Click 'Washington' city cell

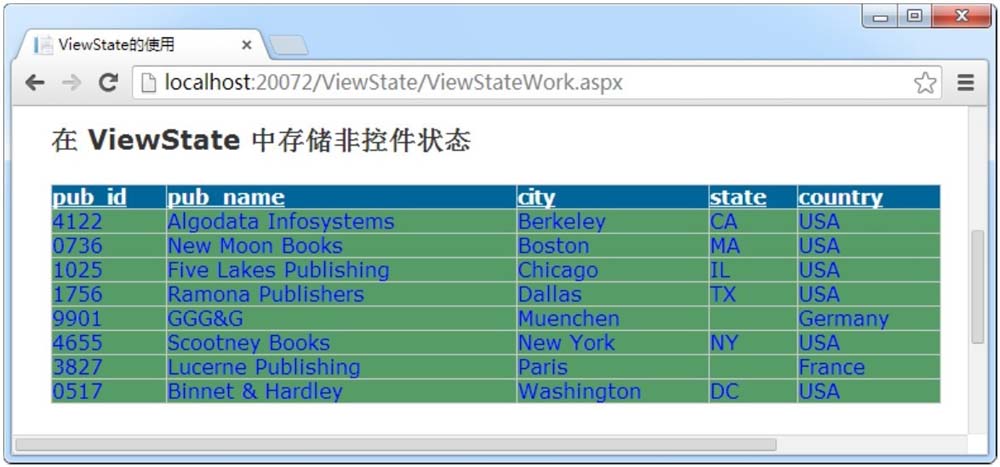click(x=612, y=391)
